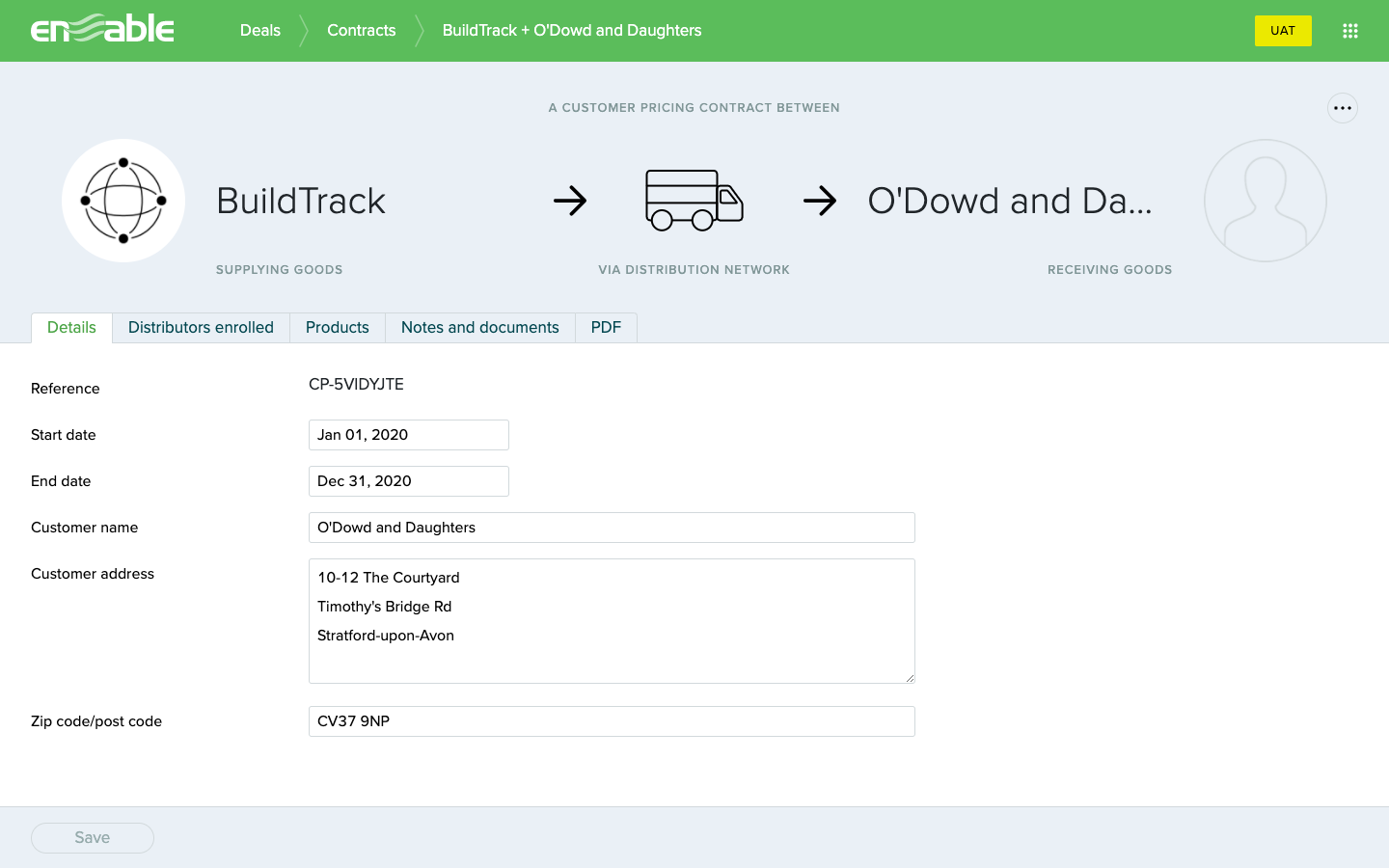The image size is (1389, 868).
Task: Click the resize handle of address box
Action: pyautogui.click(x=910, y=678)
